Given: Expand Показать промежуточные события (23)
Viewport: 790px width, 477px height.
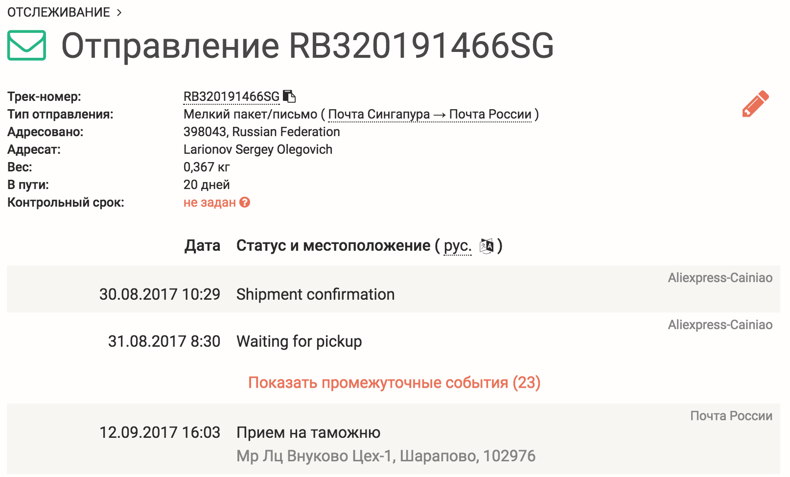Looking at the screenshot, I should coord(394,383).
